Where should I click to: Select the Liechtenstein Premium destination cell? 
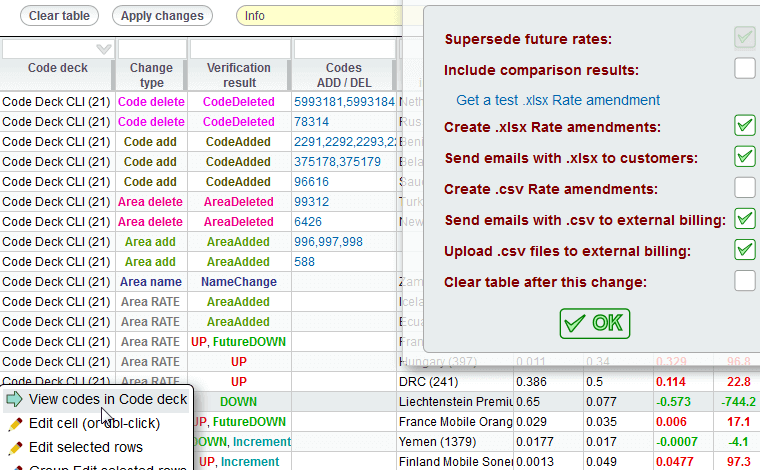[x=455, y=402]
